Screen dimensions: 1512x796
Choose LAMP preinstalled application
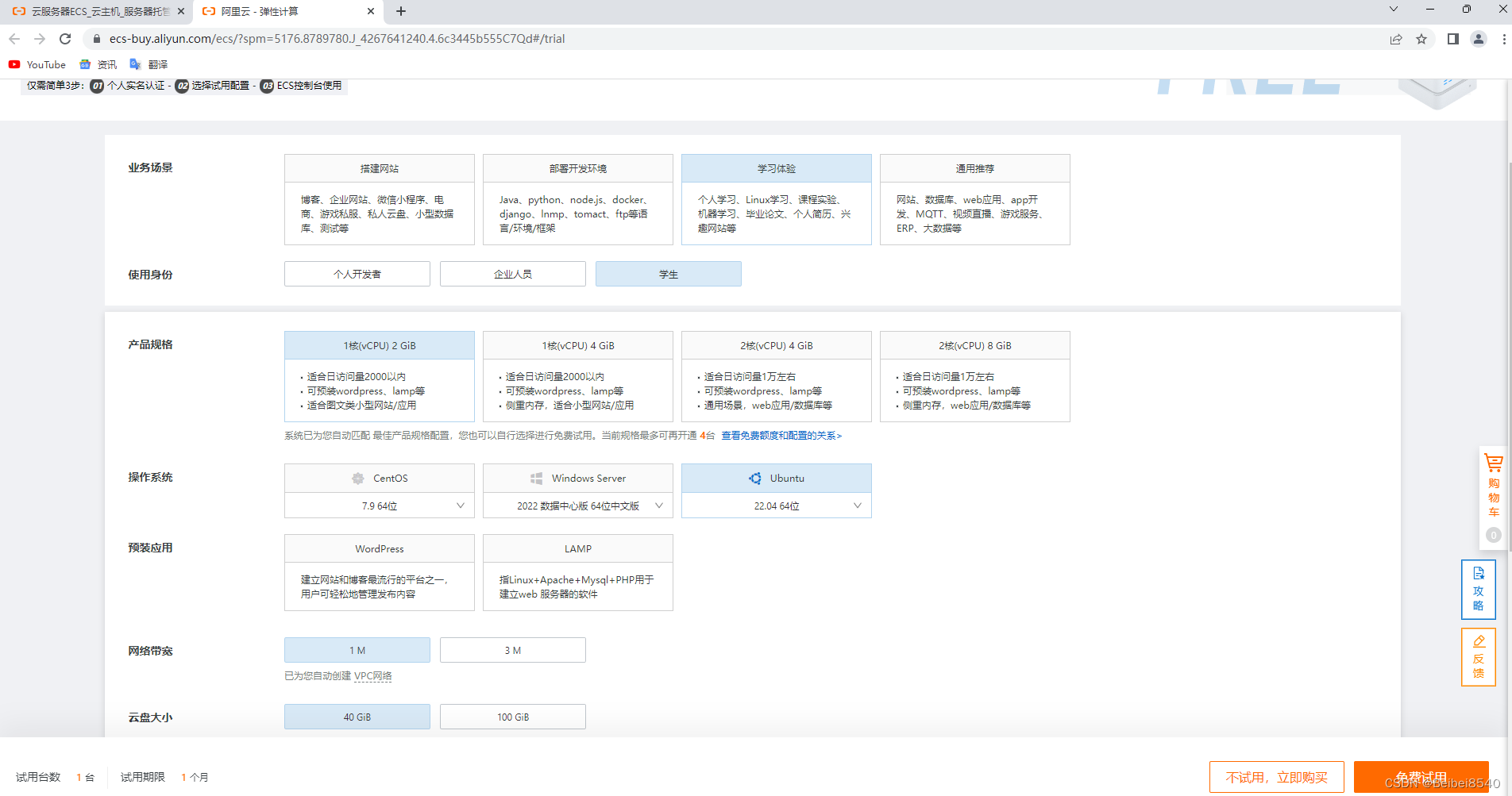pos(578,572)
